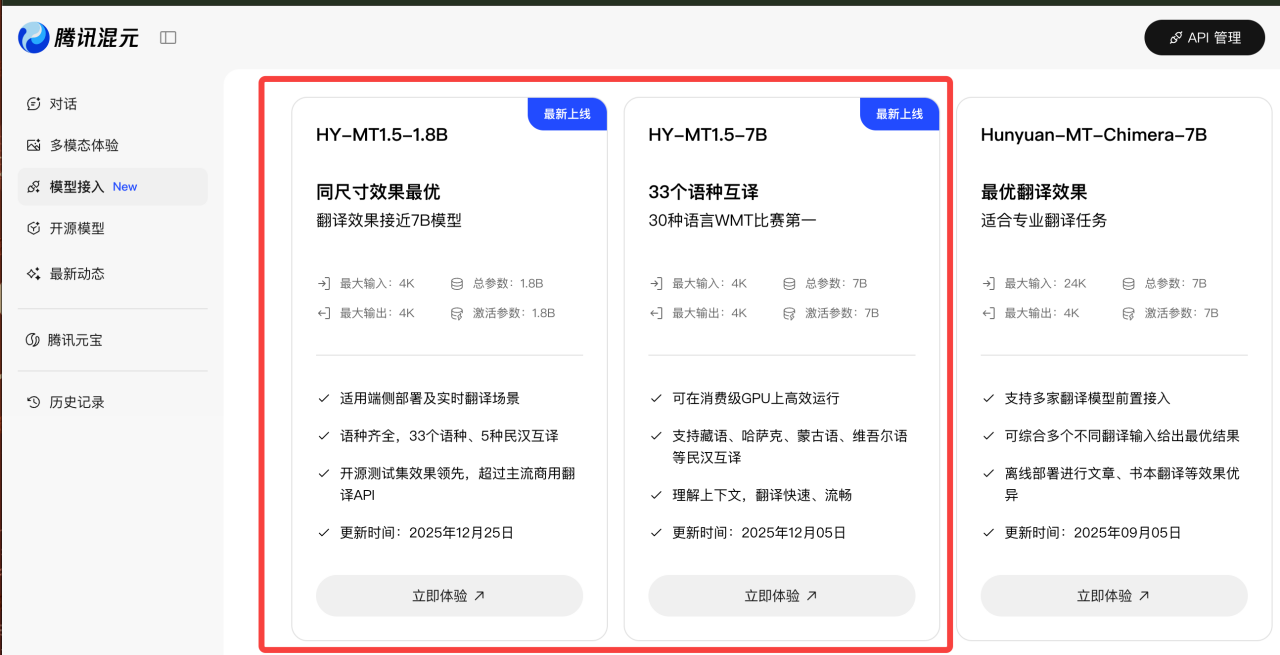Click 总参数 database icon on Chimera-7B card
Screen dimensions: 1280x655
click(x=1128, y=283)
